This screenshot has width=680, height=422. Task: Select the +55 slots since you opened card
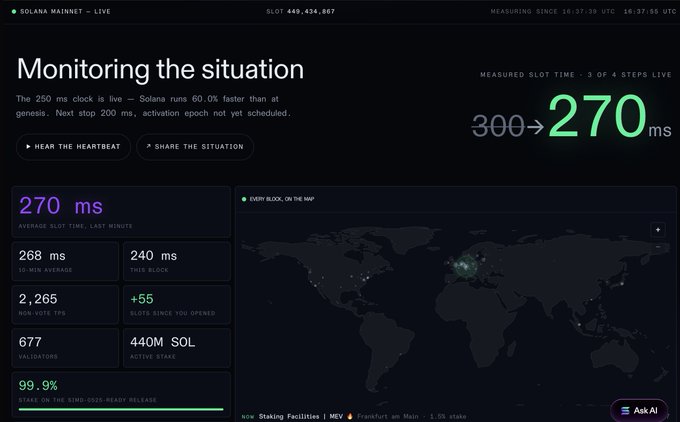point(177,304)
